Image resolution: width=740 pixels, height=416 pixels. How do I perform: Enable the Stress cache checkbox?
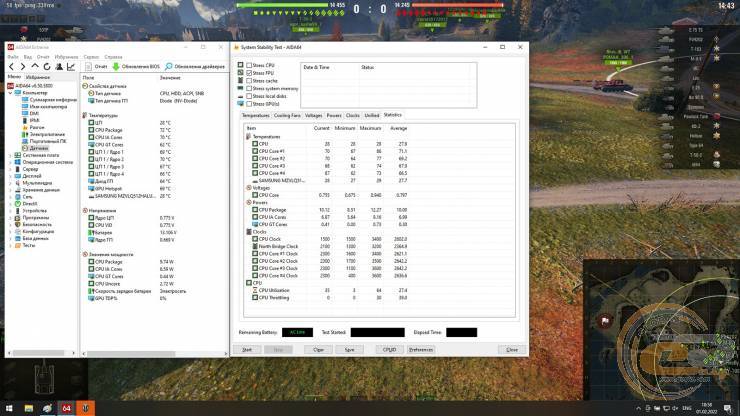click(x=249, y=81)
